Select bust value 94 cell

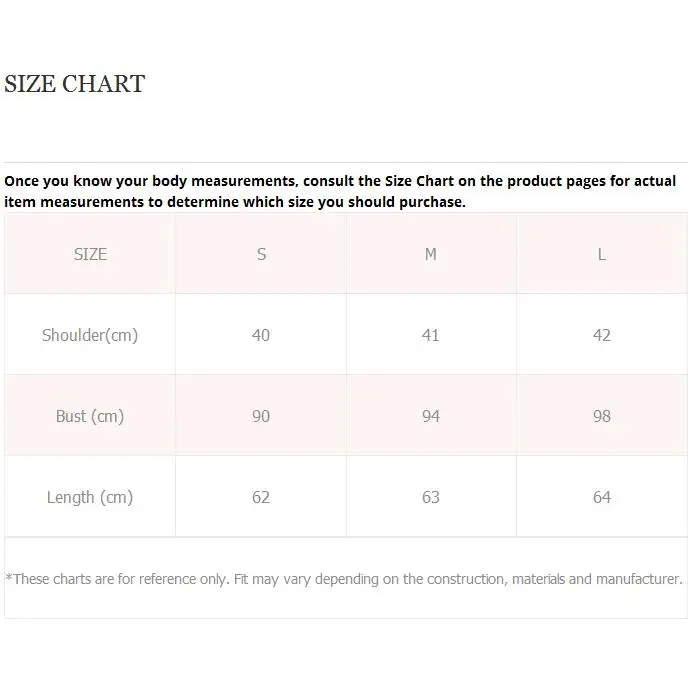pos(431,416)
